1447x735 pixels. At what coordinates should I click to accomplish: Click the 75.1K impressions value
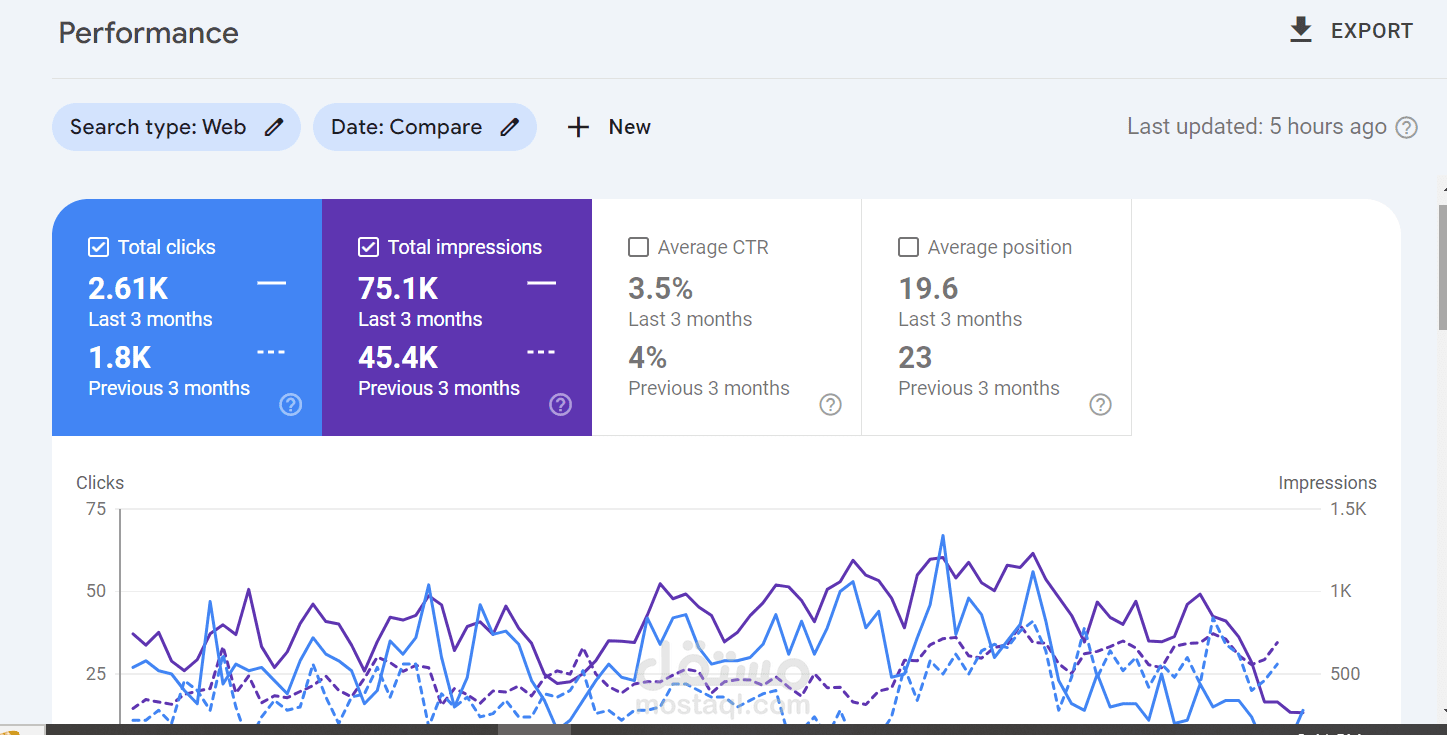[x=398, y=289]
